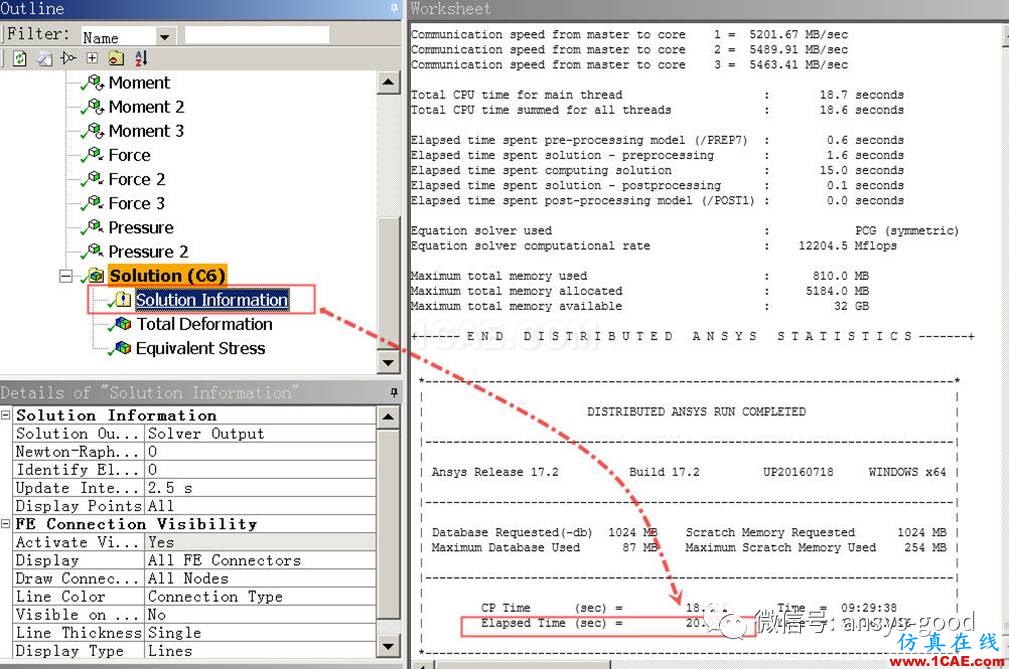Click the Solution (C6) folder icon

point(97,276)
